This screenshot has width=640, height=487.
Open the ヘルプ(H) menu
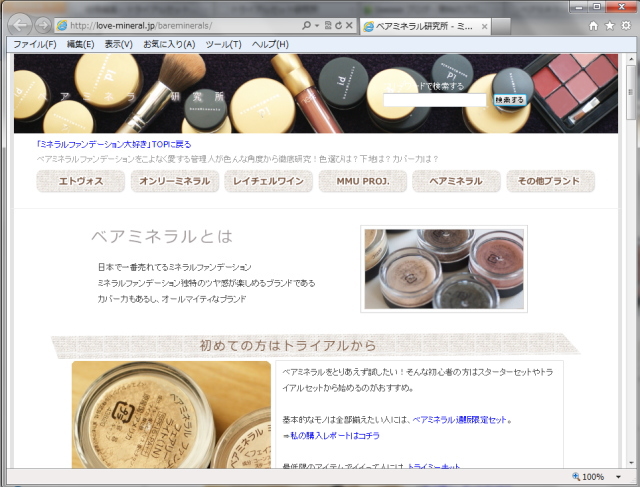tap(270, 44)
